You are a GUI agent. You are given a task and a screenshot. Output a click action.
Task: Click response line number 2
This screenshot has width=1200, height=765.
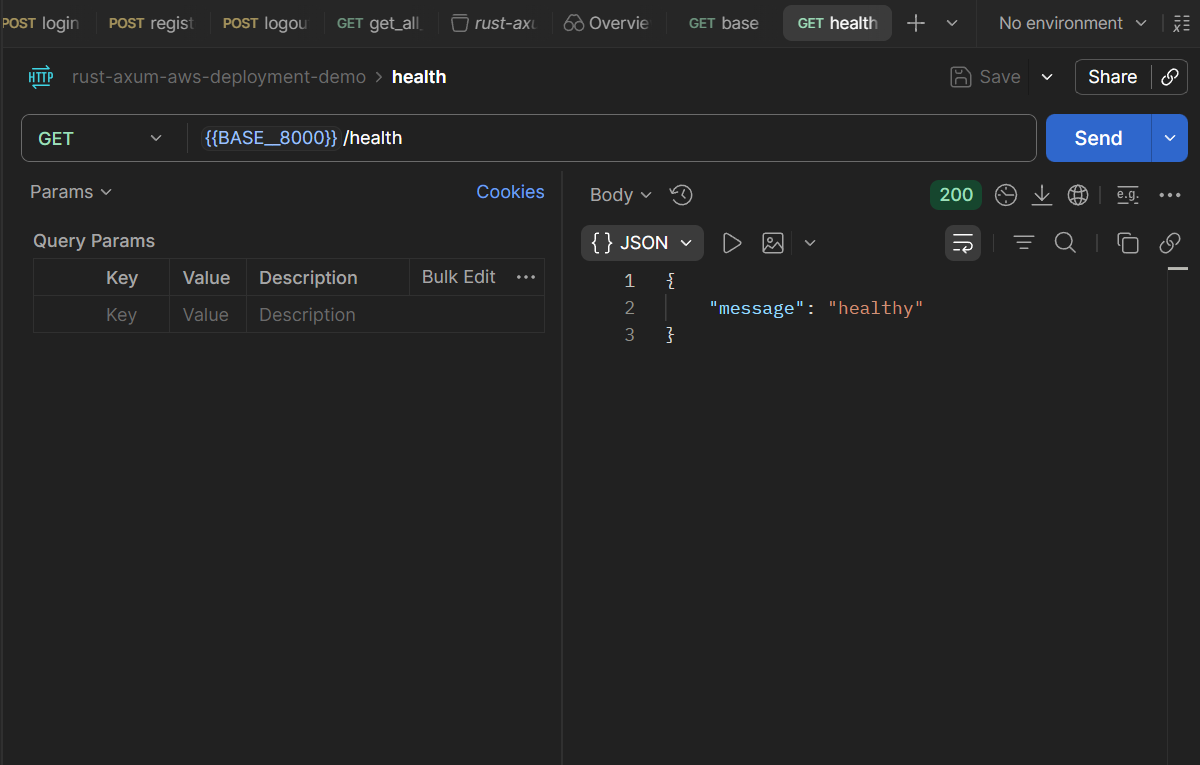click(629, 308)
